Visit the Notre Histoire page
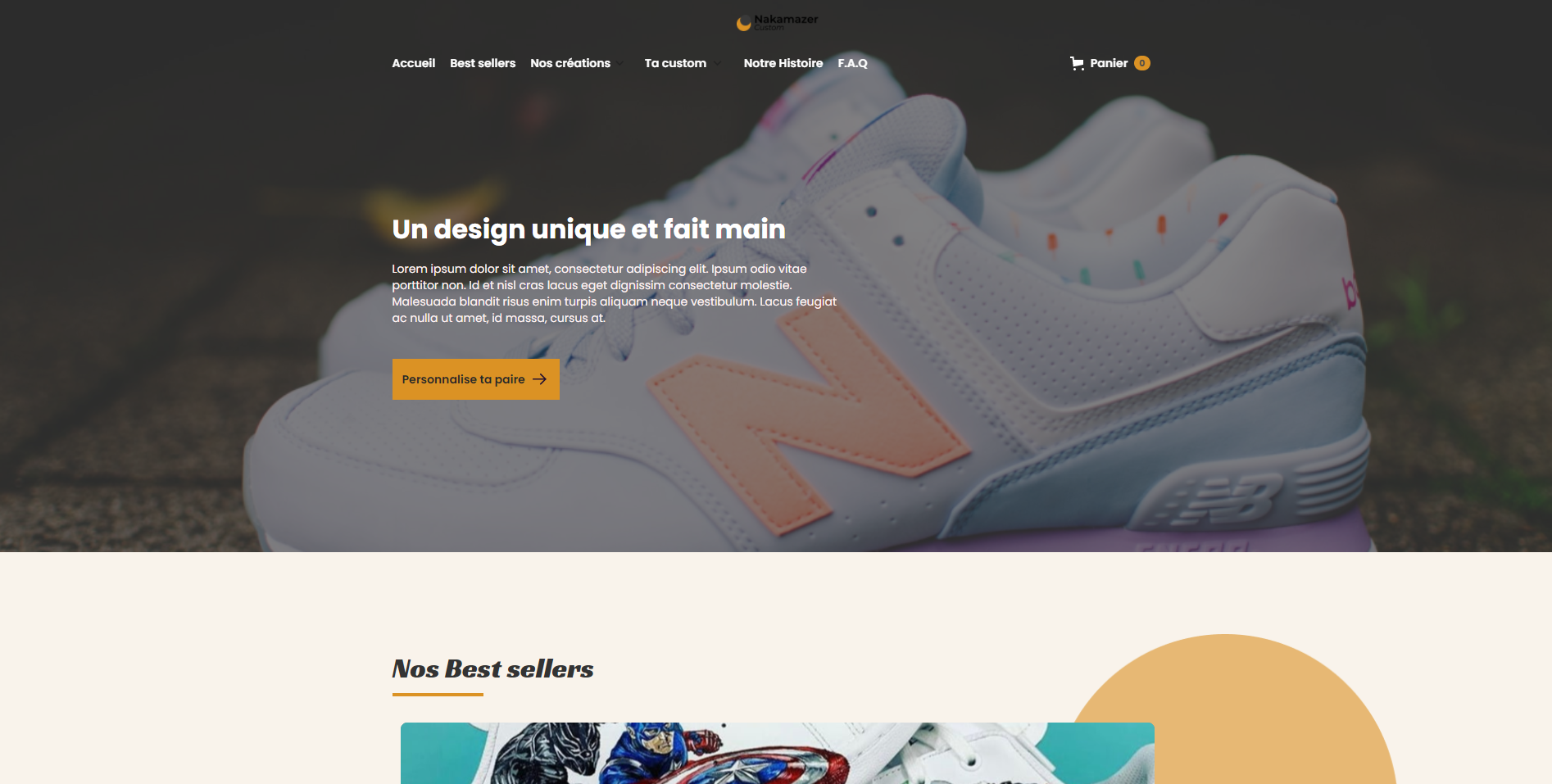This screenshot has width=1552, height=784. click(x=783, y=63)
